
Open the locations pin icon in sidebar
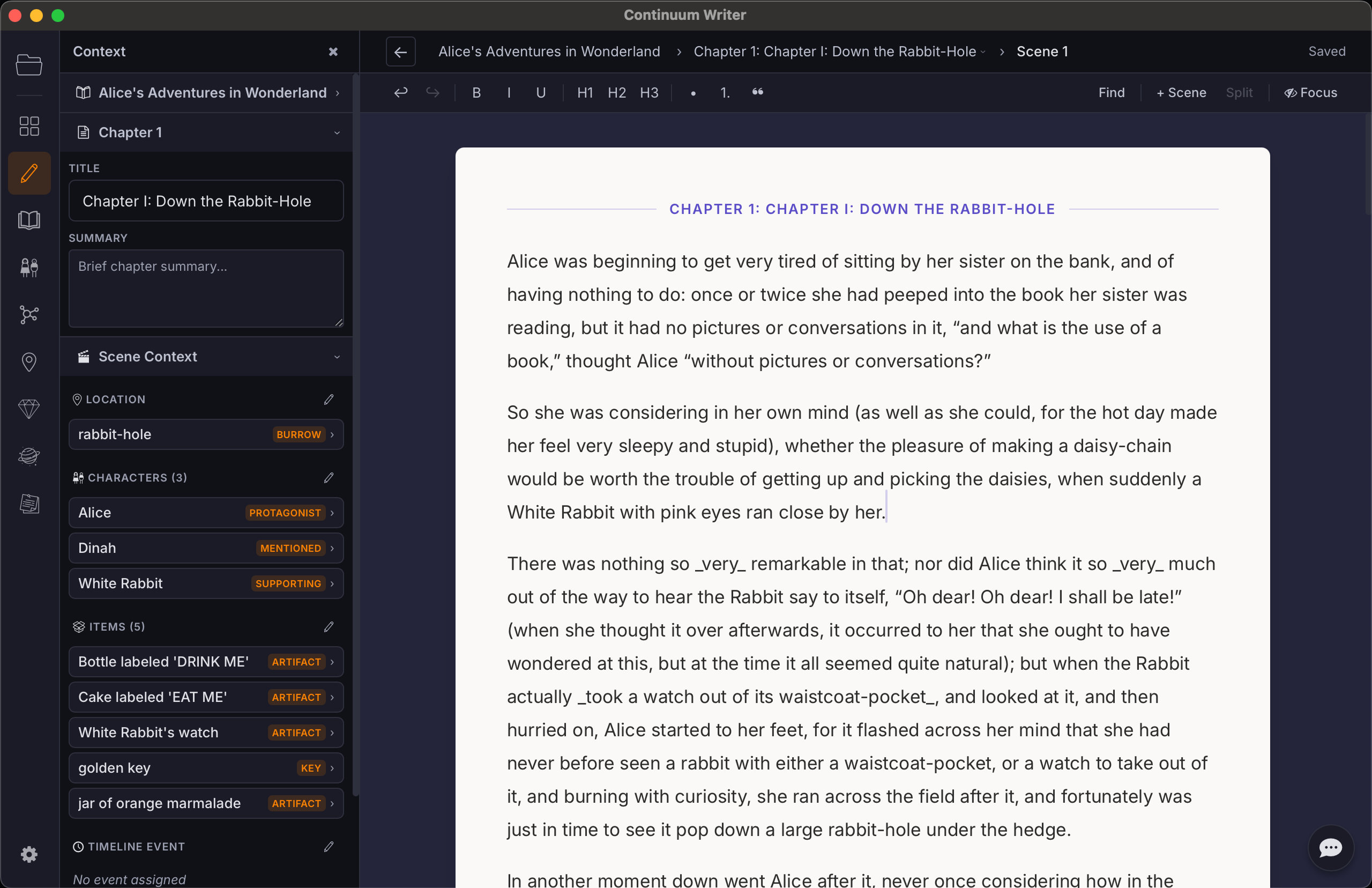(x=29, y=362)
